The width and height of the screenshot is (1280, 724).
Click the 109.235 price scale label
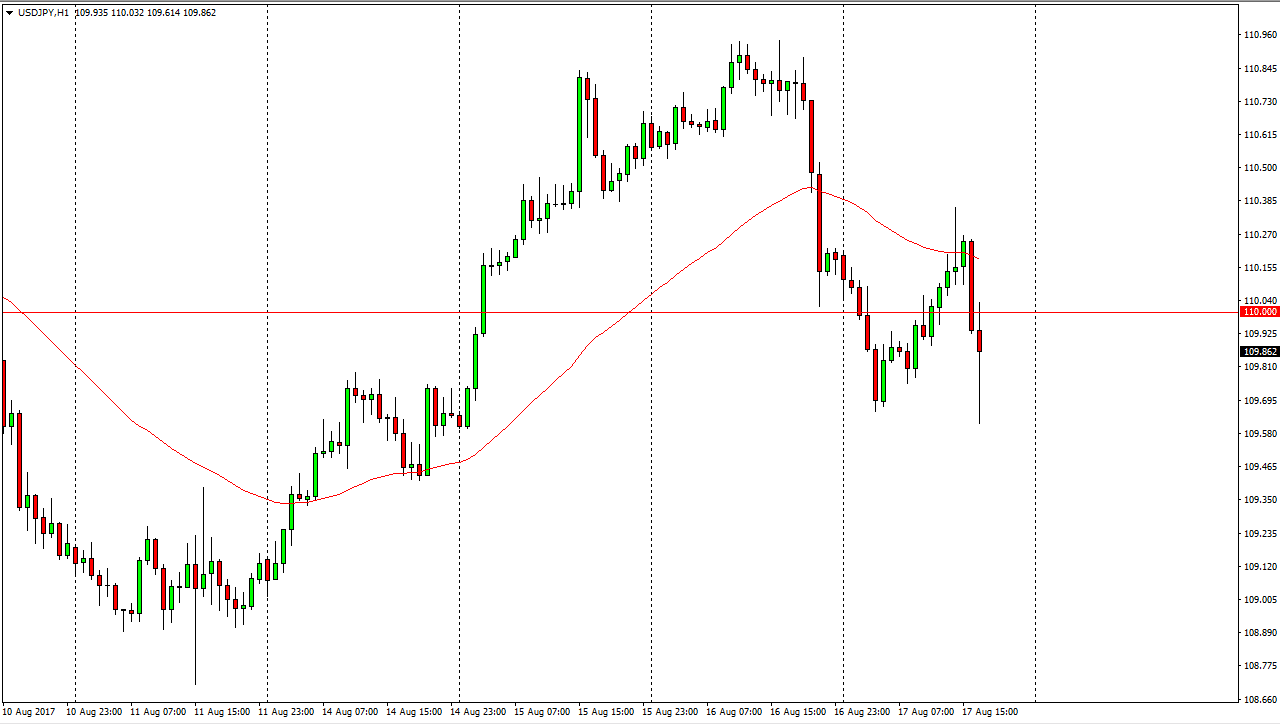pyautogui.click(x=1259, y=534)
